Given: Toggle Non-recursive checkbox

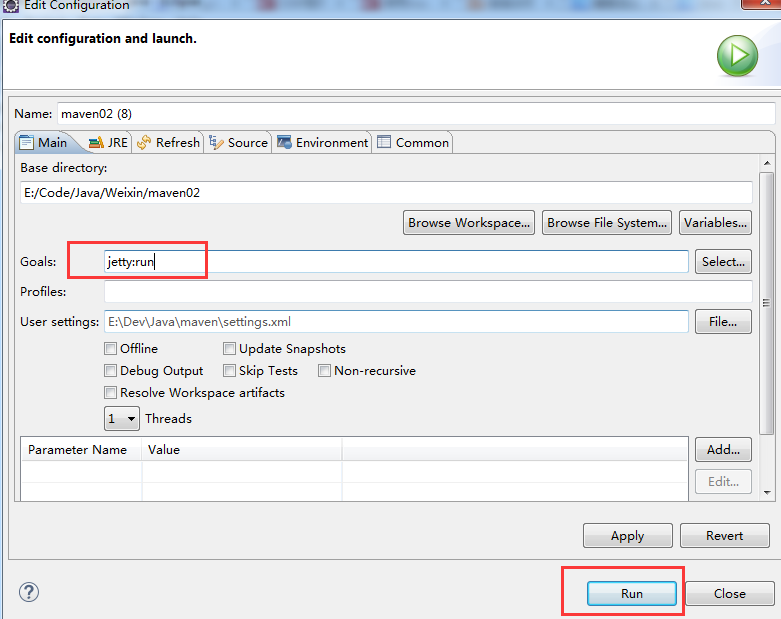Looking at the screenshot, I should [x=324, y=371].
